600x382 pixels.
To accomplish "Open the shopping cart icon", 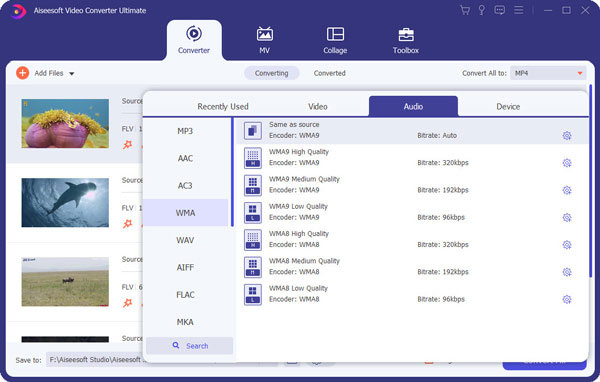I will pyautogui.click(x=465, y=10).
